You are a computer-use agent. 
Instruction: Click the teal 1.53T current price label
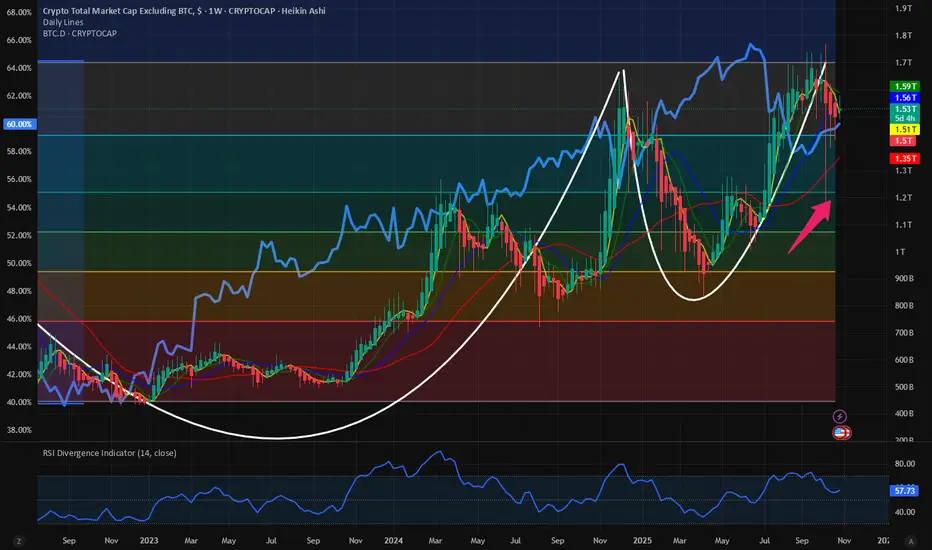[905, 109]
